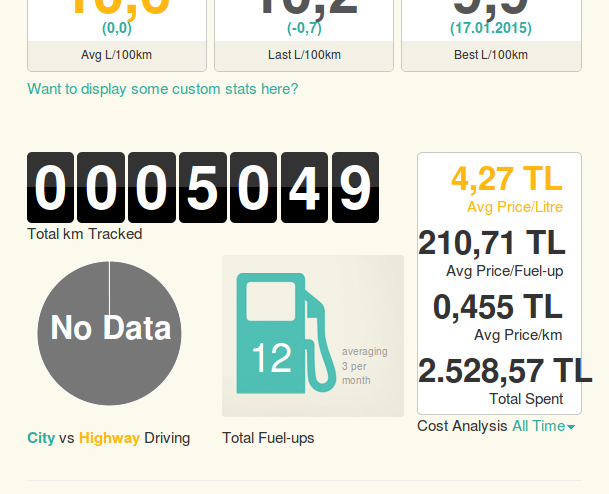This screenshot has height=494, width=609.
Task: Click the Avg Price/Litre label
Action: coord(515,207)
